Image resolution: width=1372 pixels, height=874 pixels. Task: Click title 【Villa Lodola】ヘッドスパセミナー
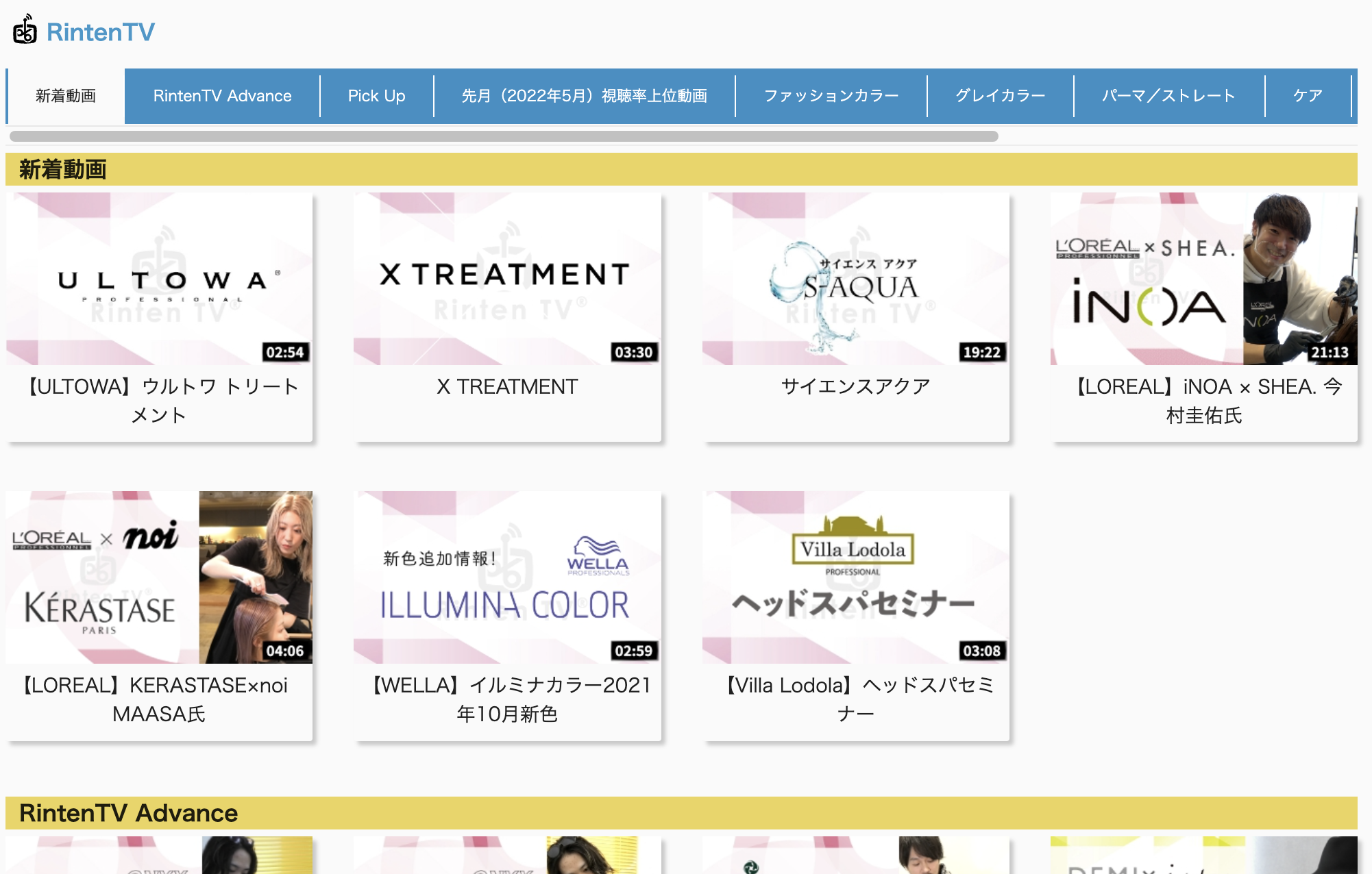click(x=856, y=699)
